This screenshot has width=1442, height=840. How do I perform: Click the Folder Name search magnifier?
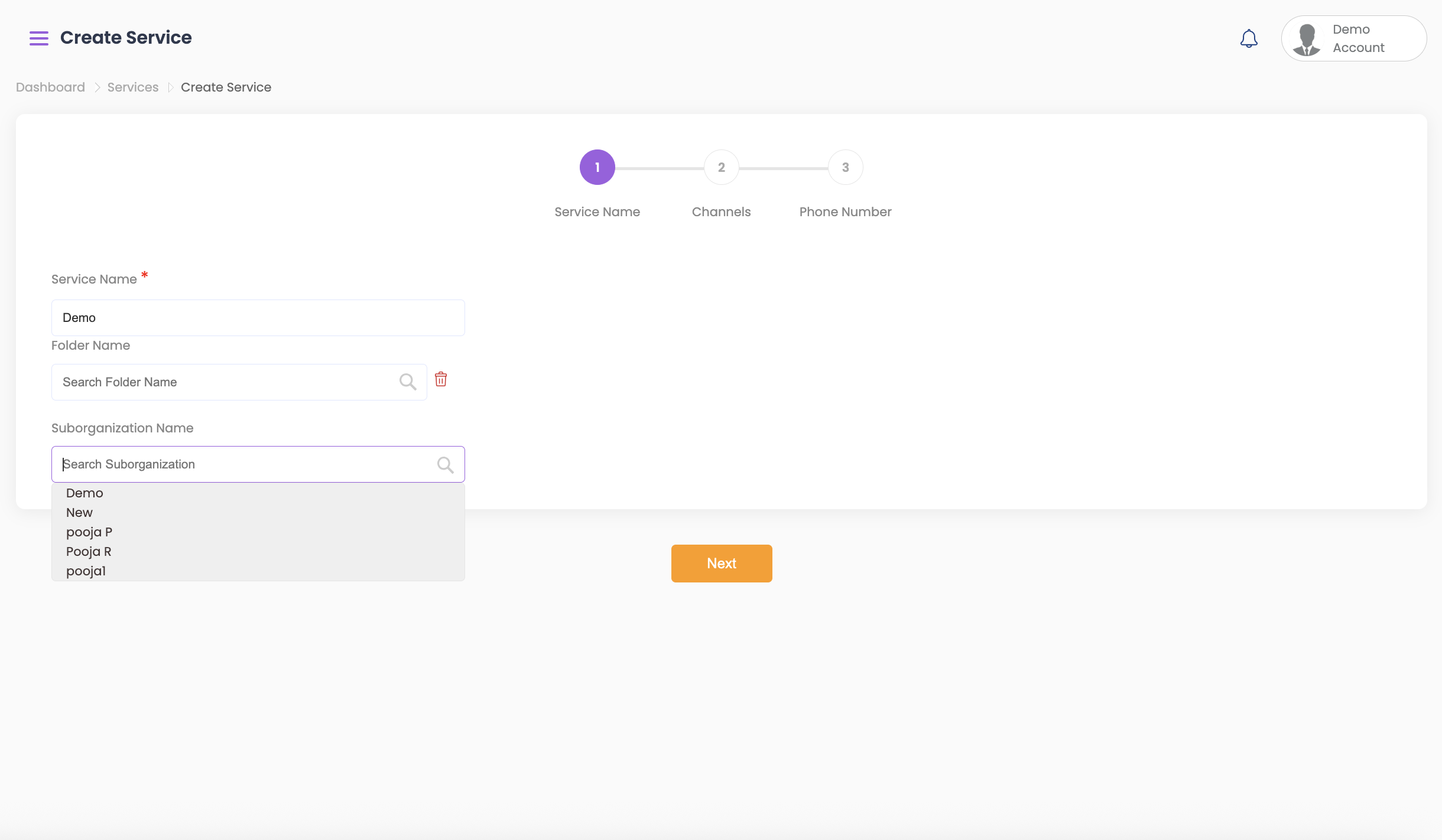[408, 382]
